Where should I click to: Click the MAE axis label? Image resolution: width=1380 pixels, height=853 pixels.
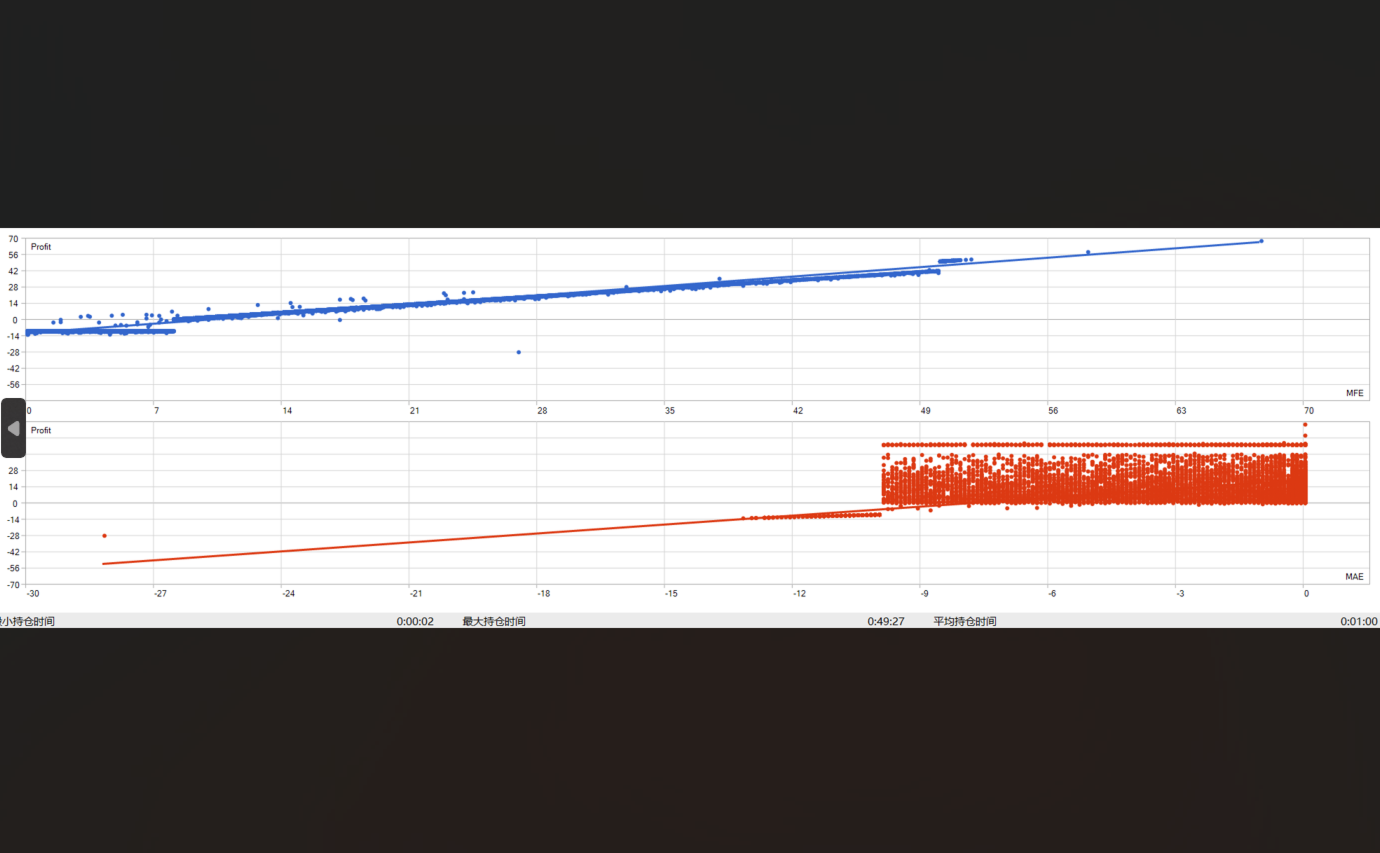point(1354,576)
